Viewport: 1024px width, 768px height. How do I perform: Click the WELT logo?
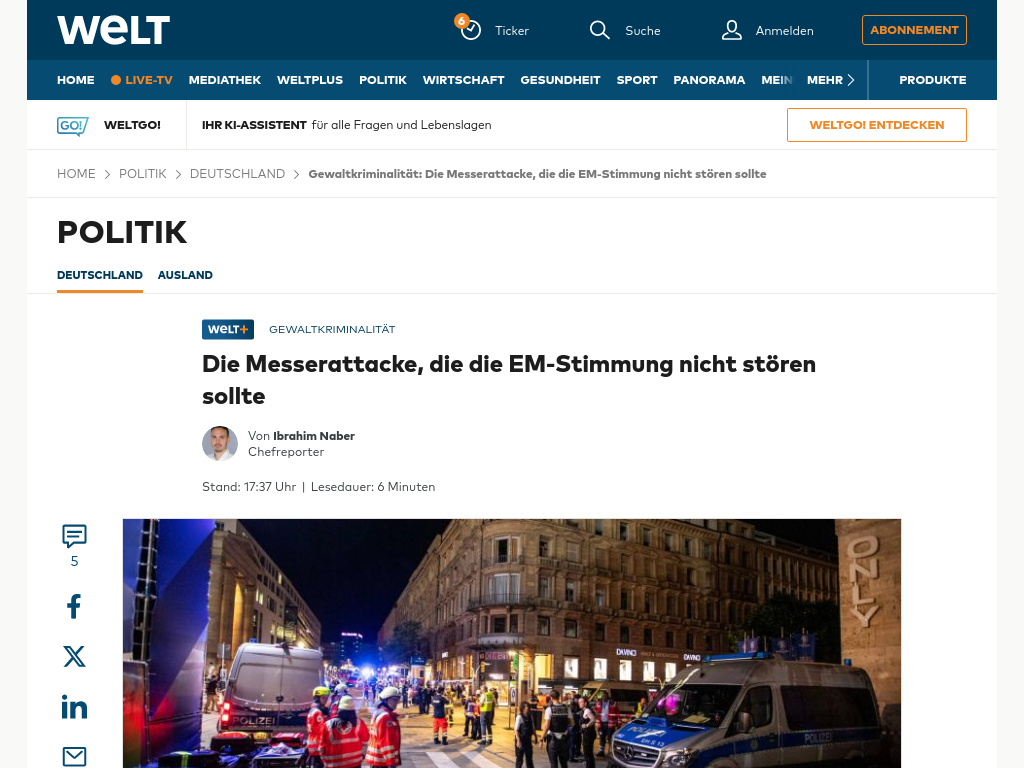click(x=114, y=30)
